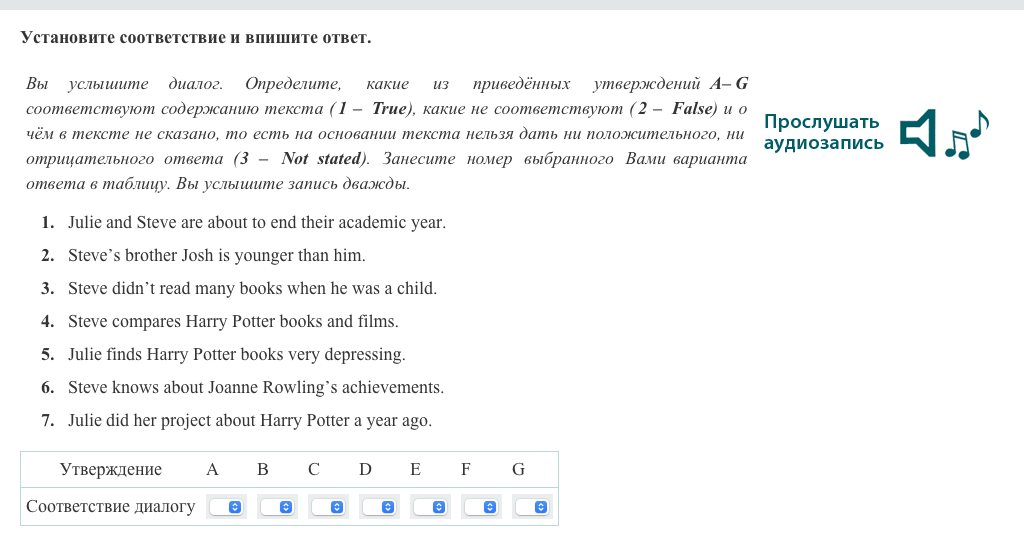Open the answer dropdown under column A
Image resolution: width=1024 pixels, height=553 pixels.
[x=226, y=507]
